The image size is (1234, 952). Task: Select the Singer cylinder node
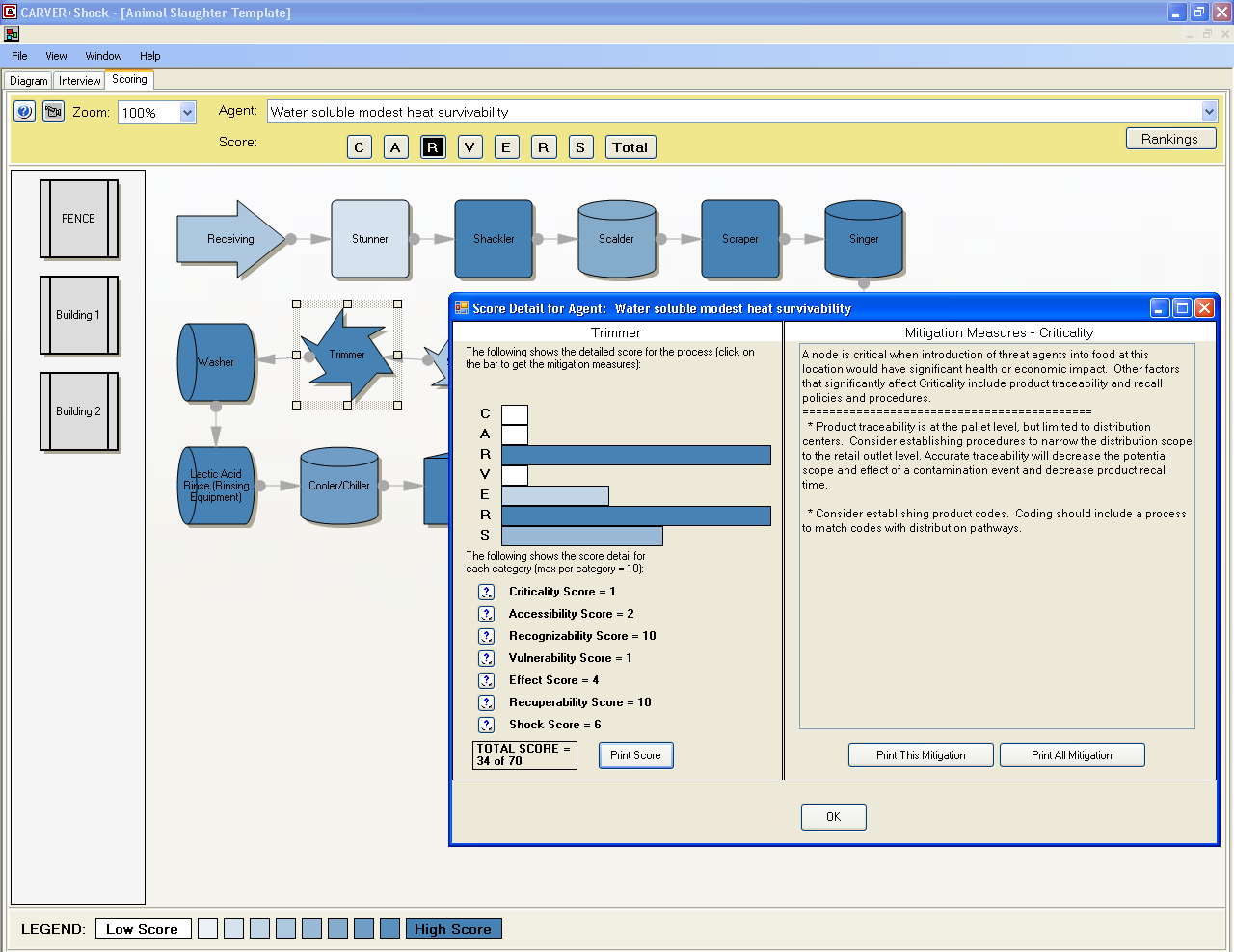(x=864, y=239)
